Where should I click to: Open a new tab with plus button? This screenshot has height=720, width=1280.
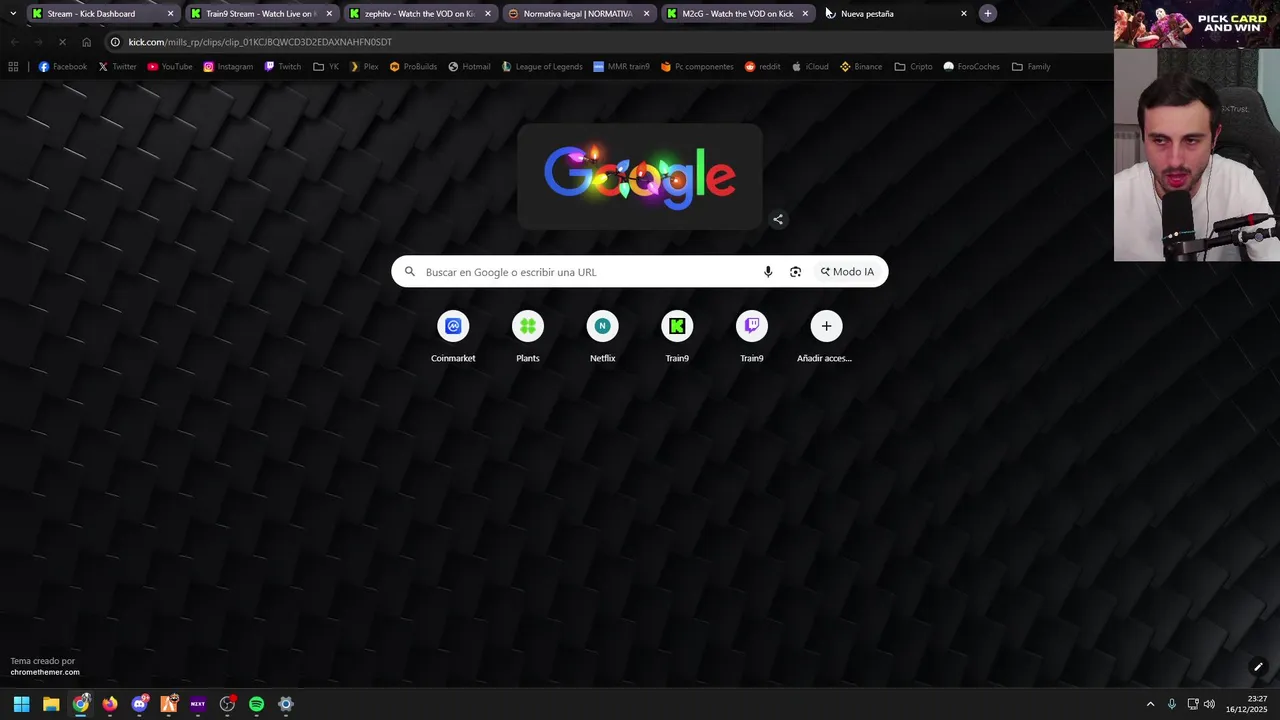click(x=987, y=14)
